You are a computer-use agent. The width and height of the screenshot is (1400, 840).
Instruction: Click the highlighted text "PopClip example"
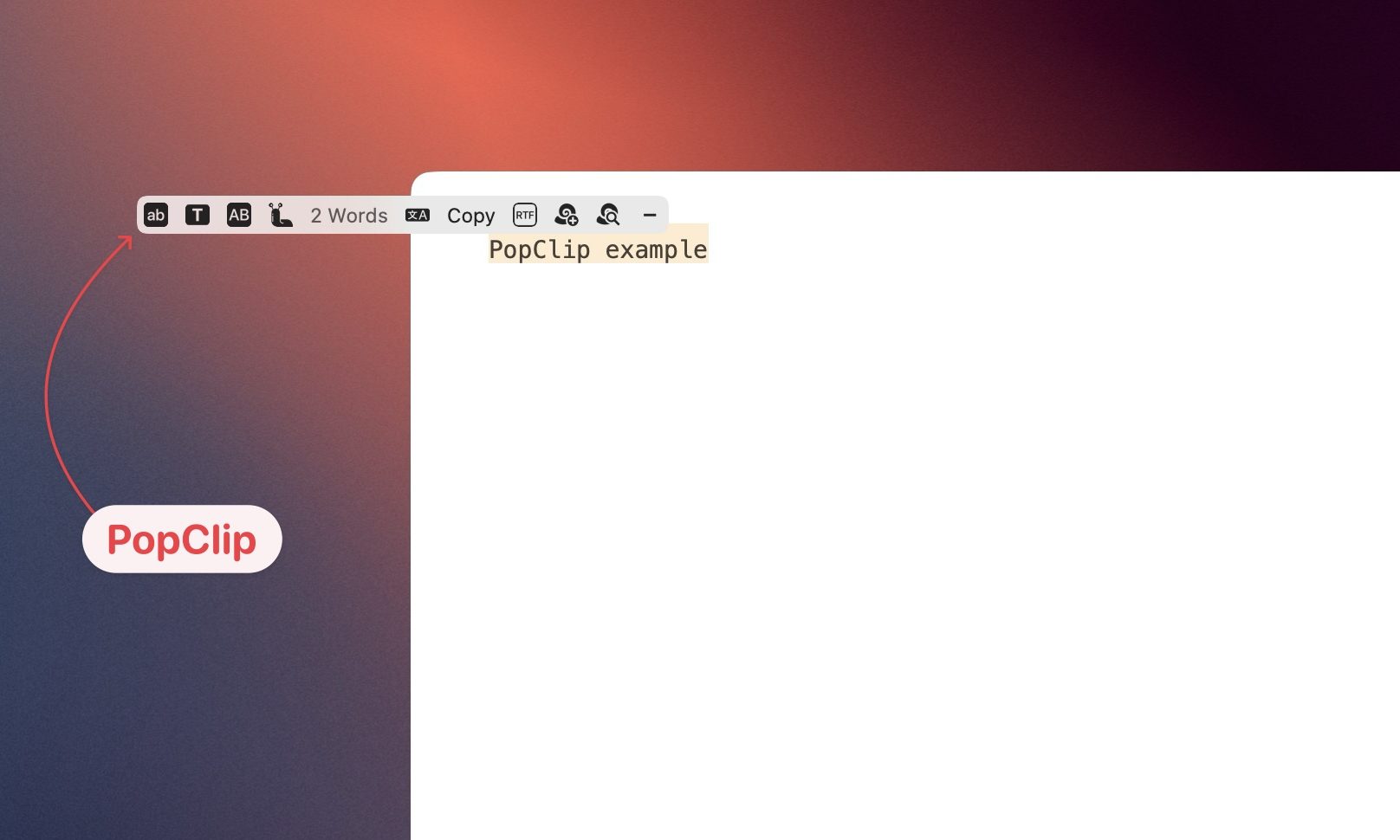599,249
